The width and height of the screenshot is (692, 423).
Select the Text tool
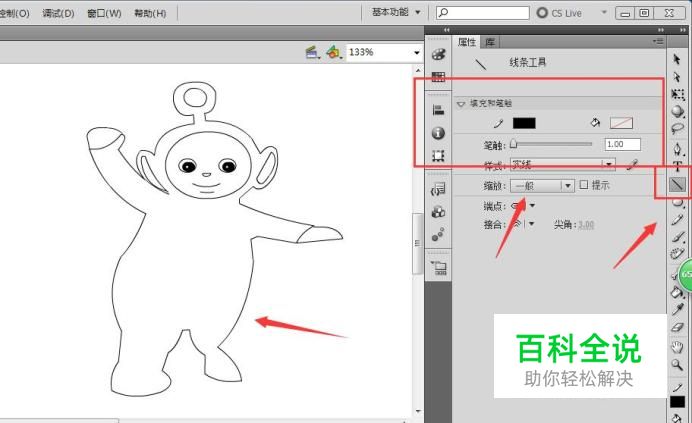[x=677, y=166]
